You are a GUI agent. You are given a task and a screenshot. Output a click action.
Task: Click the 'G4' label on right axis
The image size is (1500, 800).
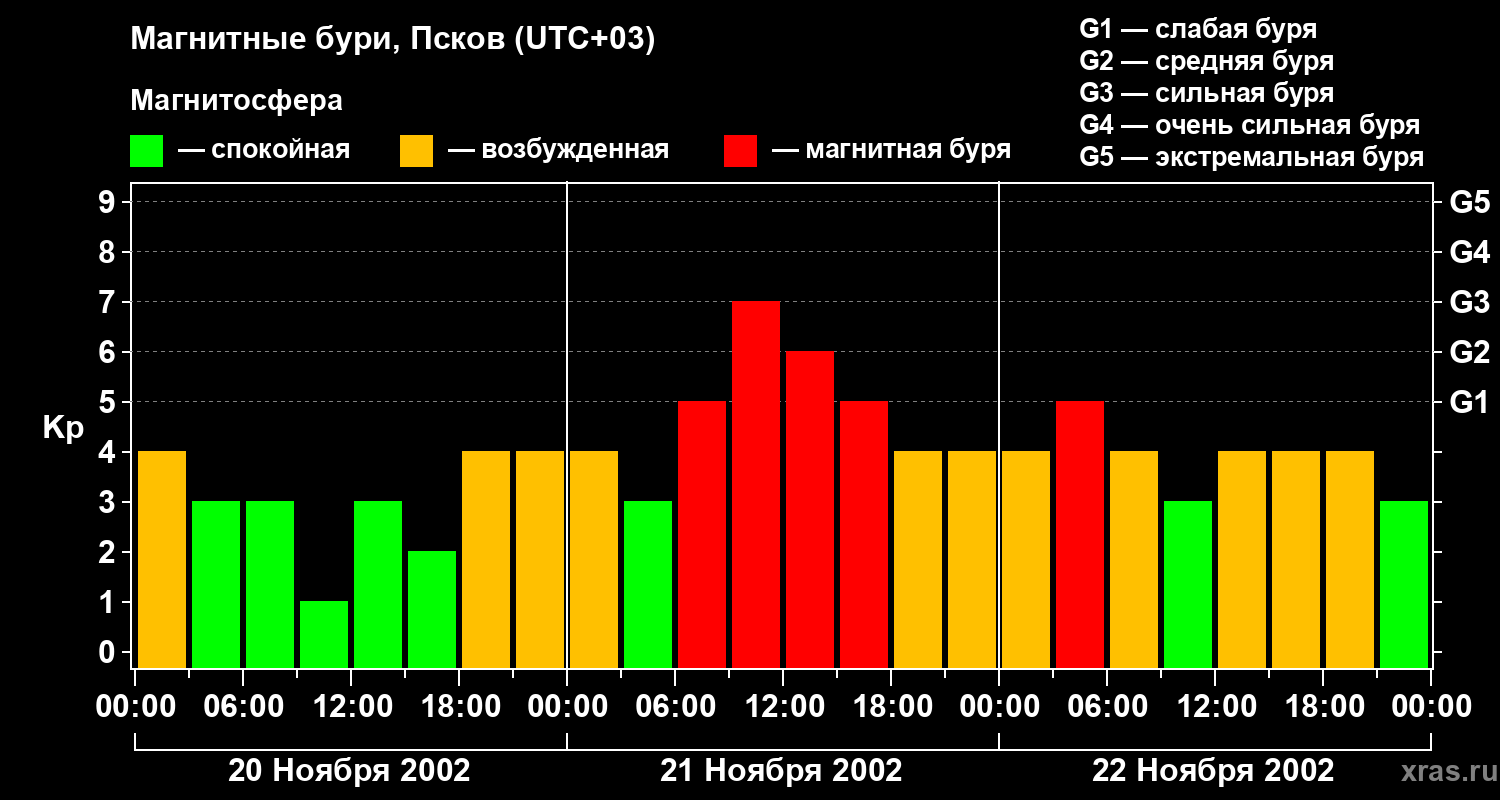click(1469, 253)
